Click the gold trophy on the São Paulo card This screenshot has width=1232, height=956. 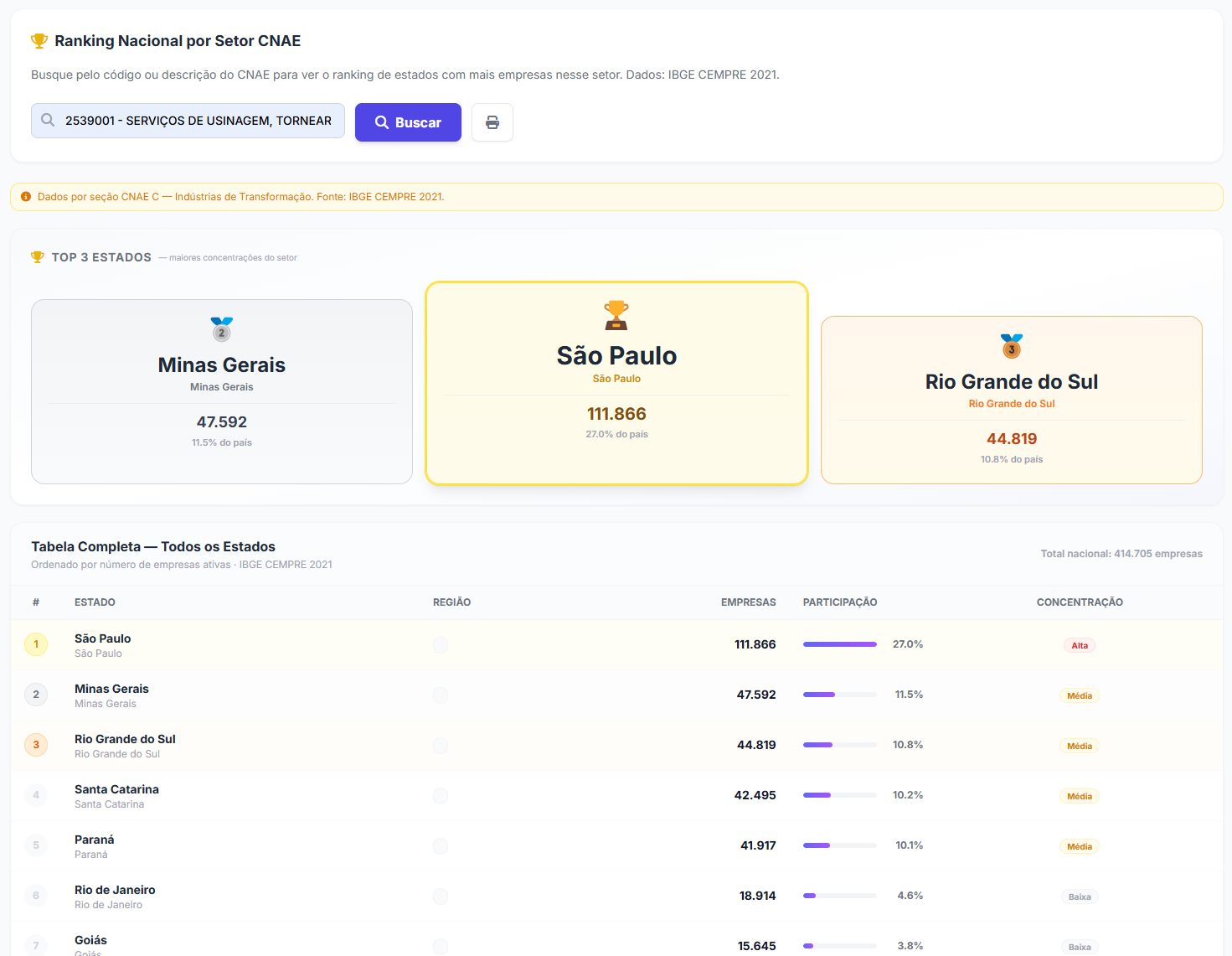pos(616,316)
